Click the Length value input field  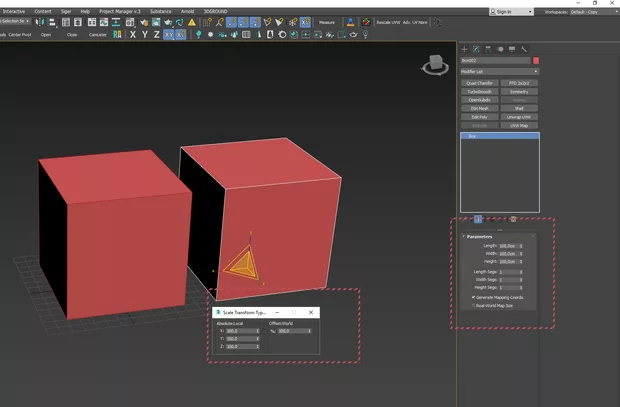508,245
